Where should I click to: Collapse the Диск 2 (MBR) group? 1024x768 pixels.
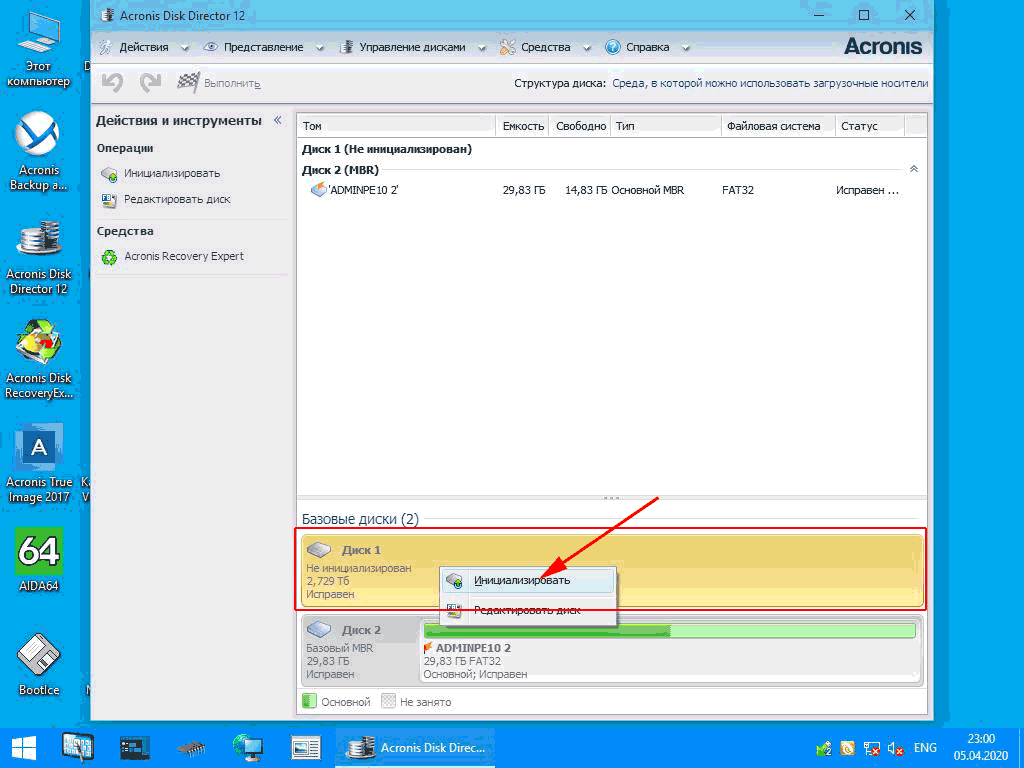(x=914, y=169)
